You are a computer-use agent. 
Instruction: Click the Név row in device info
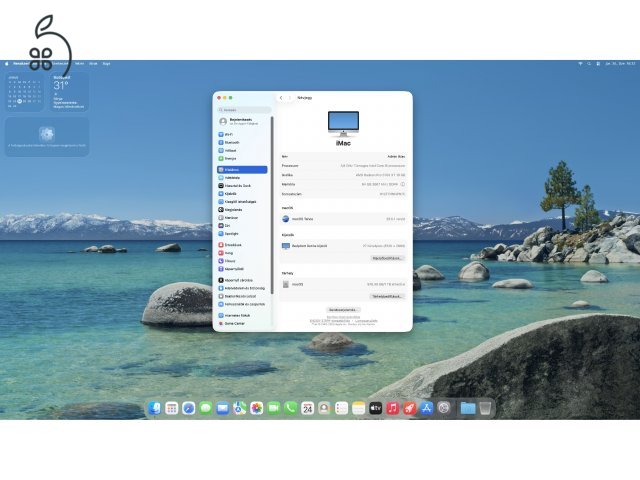click(343, 156)
